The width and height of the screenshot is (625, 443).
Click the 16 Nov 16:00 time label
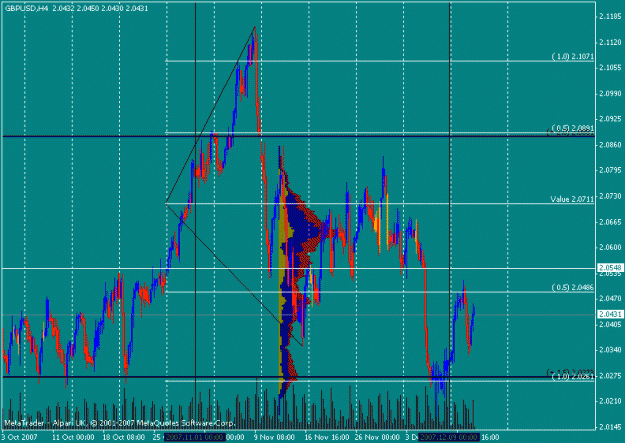point(327,437)
